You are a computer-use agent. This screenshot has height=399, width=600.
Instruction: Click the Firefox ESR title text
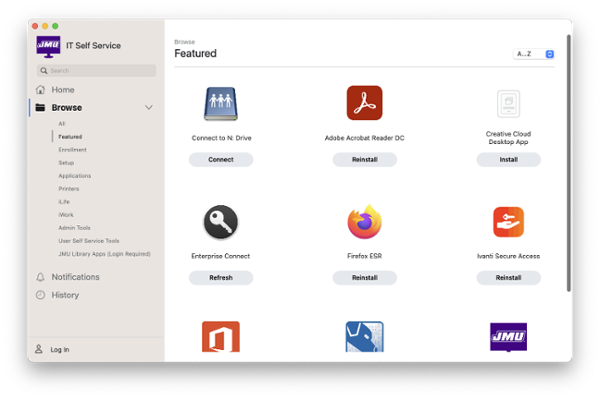pos(364,256)
